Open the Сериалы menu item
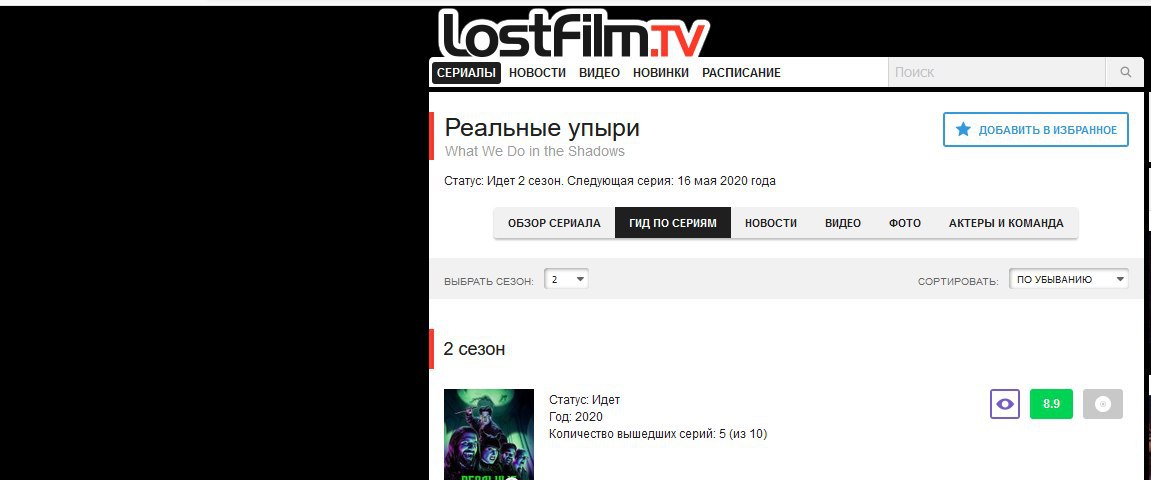Screen dimensions: 1151x480 coord(466,73)
